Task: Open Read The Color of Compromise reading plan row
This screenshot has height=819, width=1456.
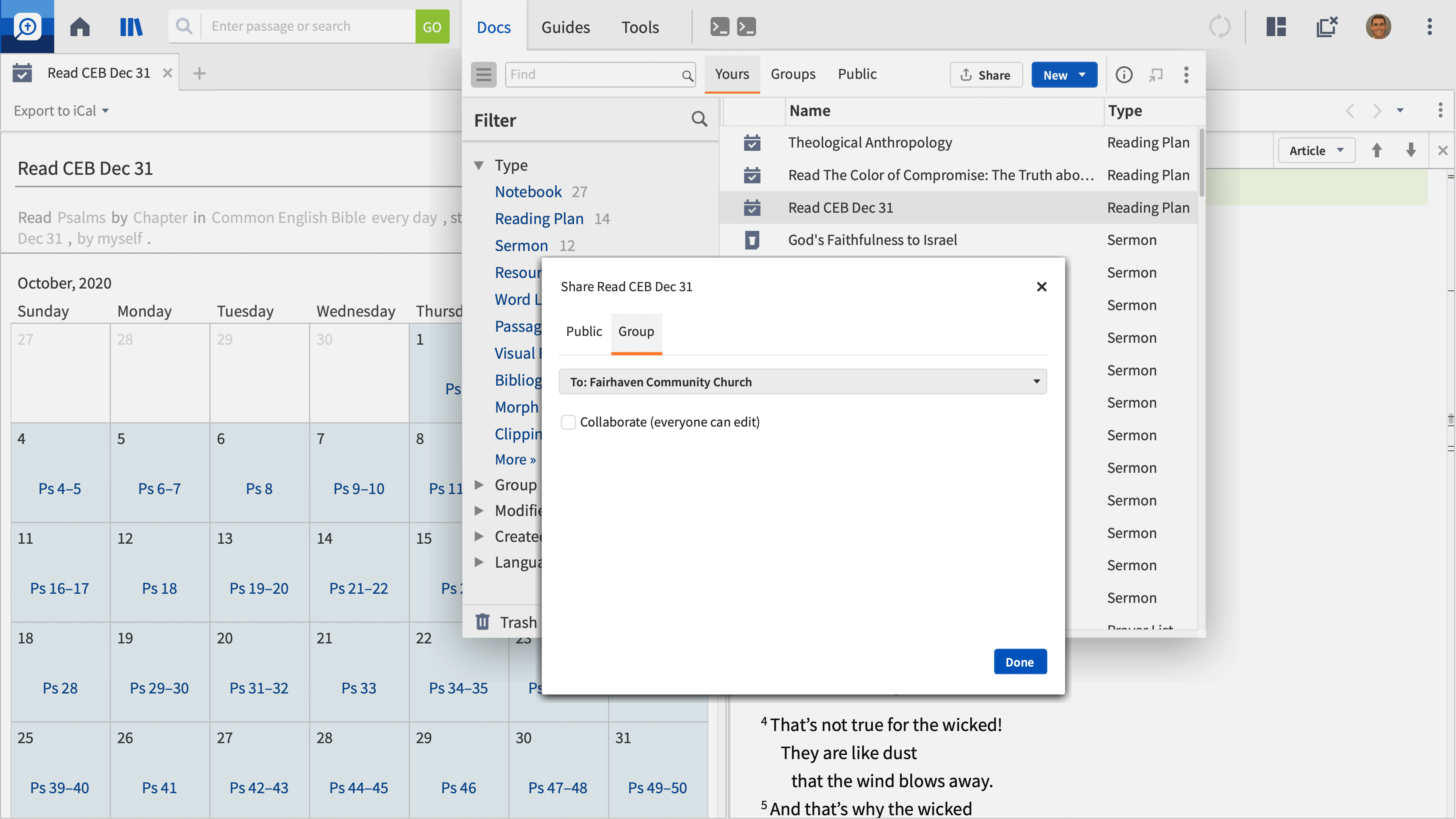Action: (959, 175)
